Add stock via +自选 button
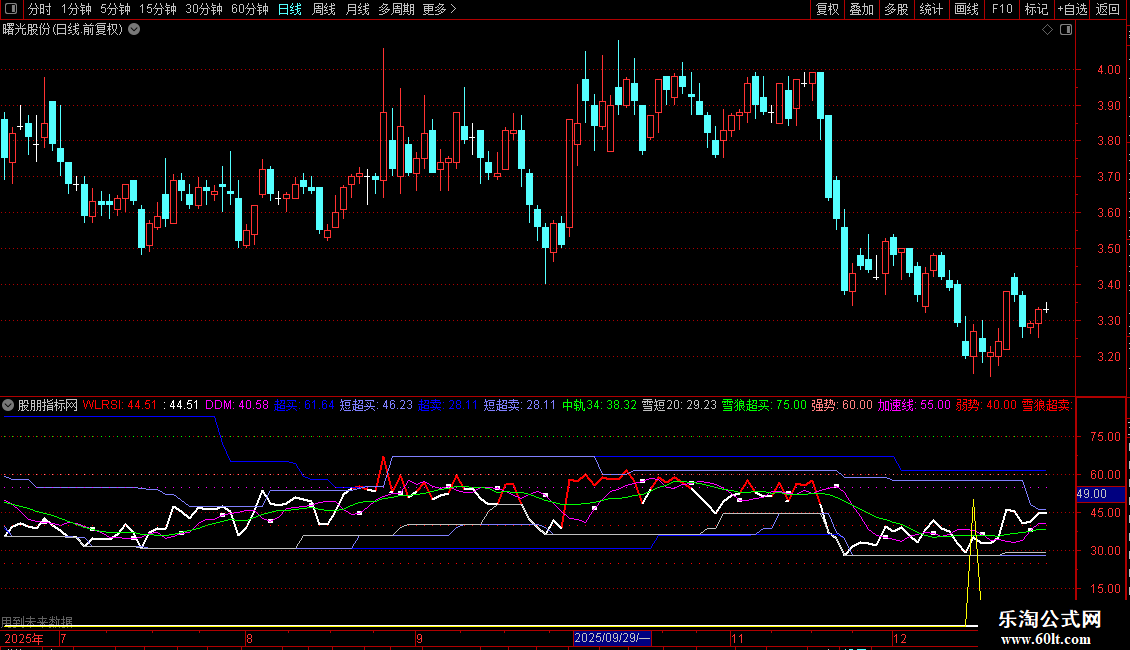The width and height of the screenshot is (1130, 650). click(1072, 10)
